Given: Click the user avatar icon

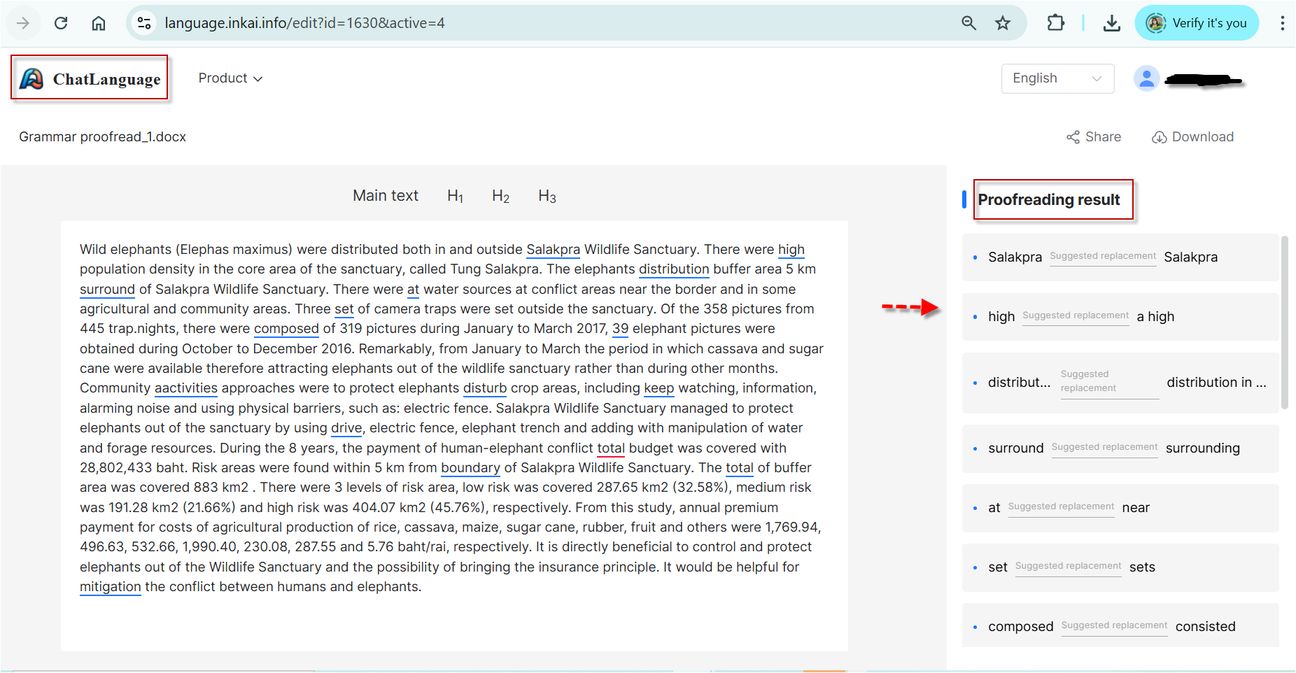Looking at the screenshot, I should click(x=1146, y=78).
